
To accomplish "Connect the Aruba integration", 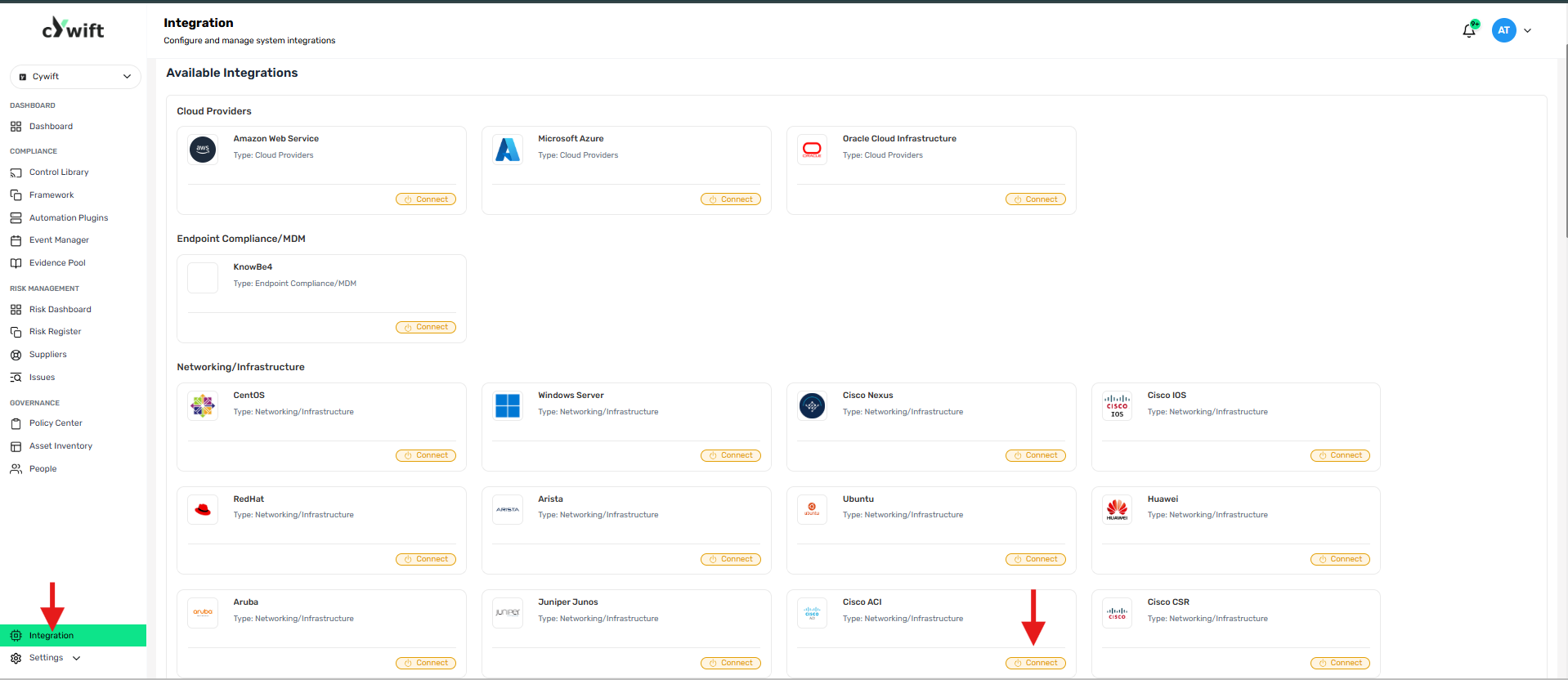I will 426,663.
